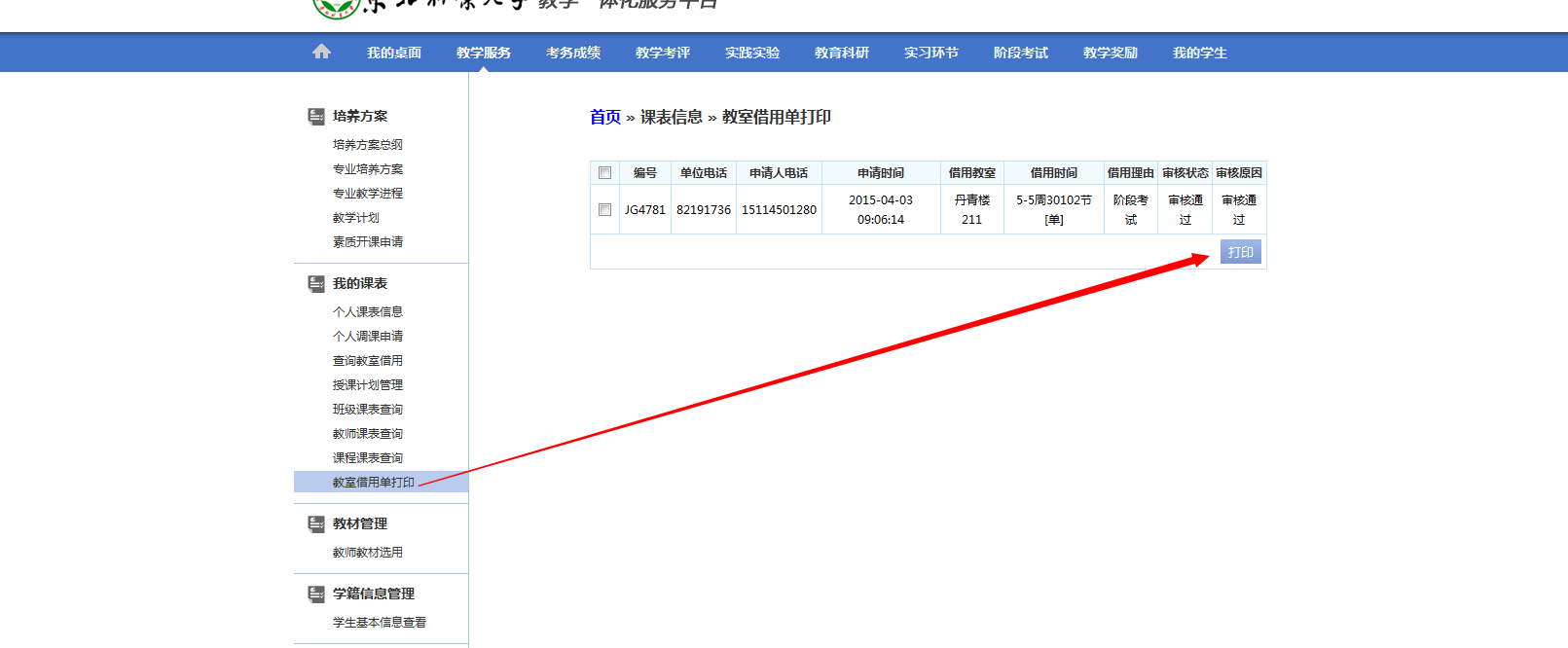The height and width of the screenshot is (648, 1568).
Task: Click the 申请时间 column header
Action: pos(881,173)
